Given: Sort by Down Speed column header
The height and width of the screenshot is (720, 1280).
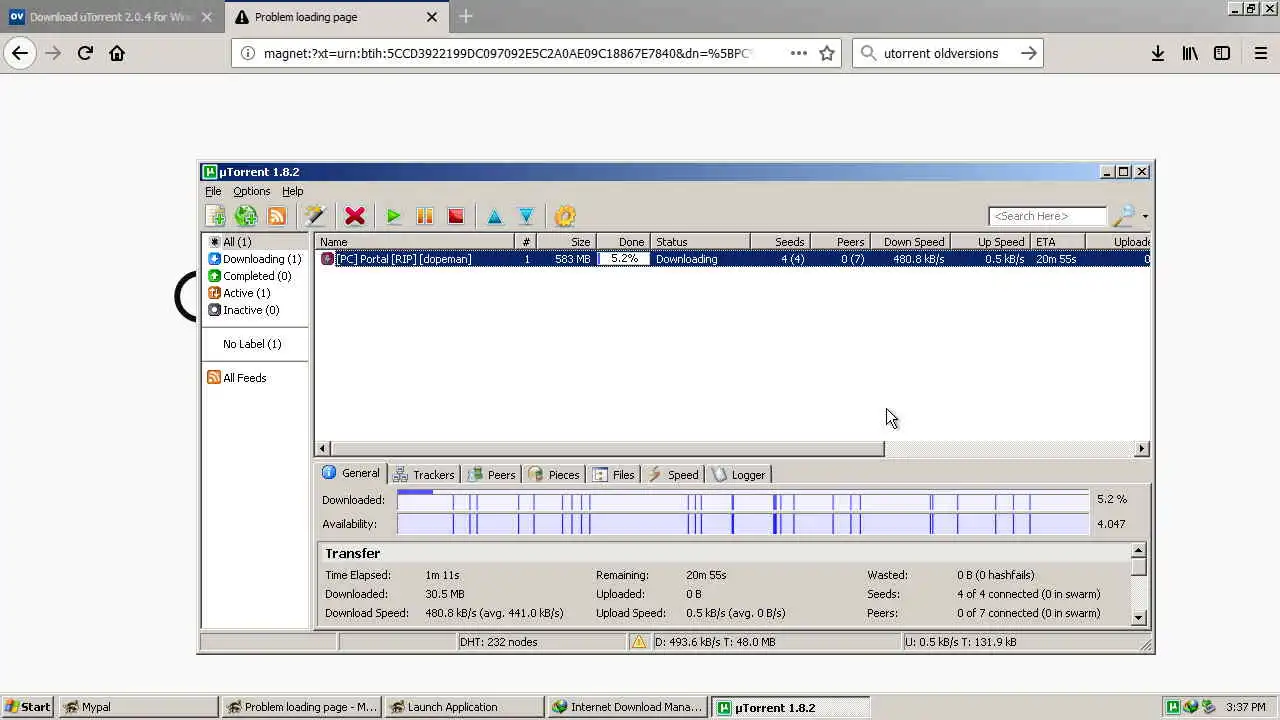Looking at the screenshot, I should pyautogui.click(x=909, y=242).
